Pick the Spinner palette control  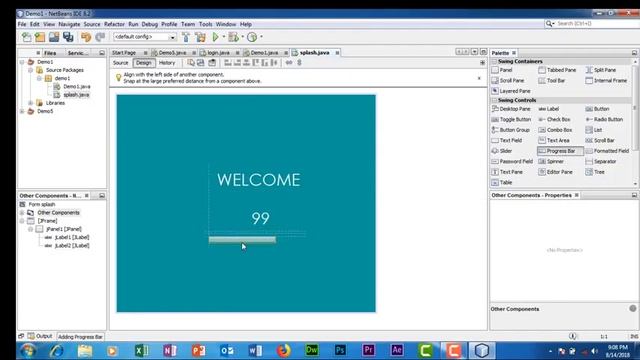551,162
